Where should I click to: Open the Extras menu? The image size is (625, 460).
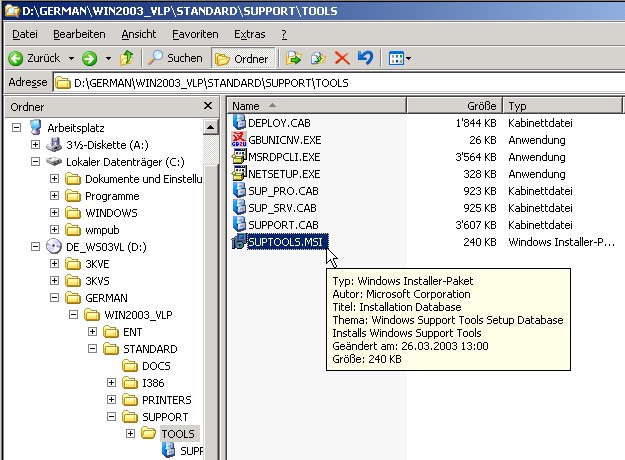click(250, 34)
